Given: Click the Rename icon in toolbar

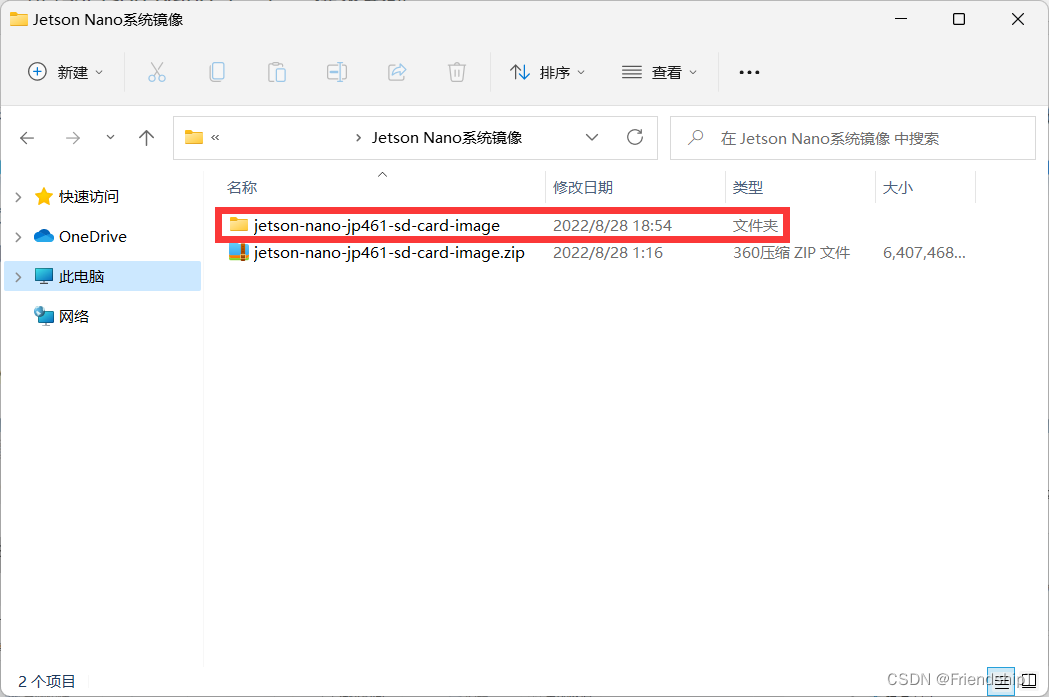Looking at the screenshot, I should tap(337, 72).
